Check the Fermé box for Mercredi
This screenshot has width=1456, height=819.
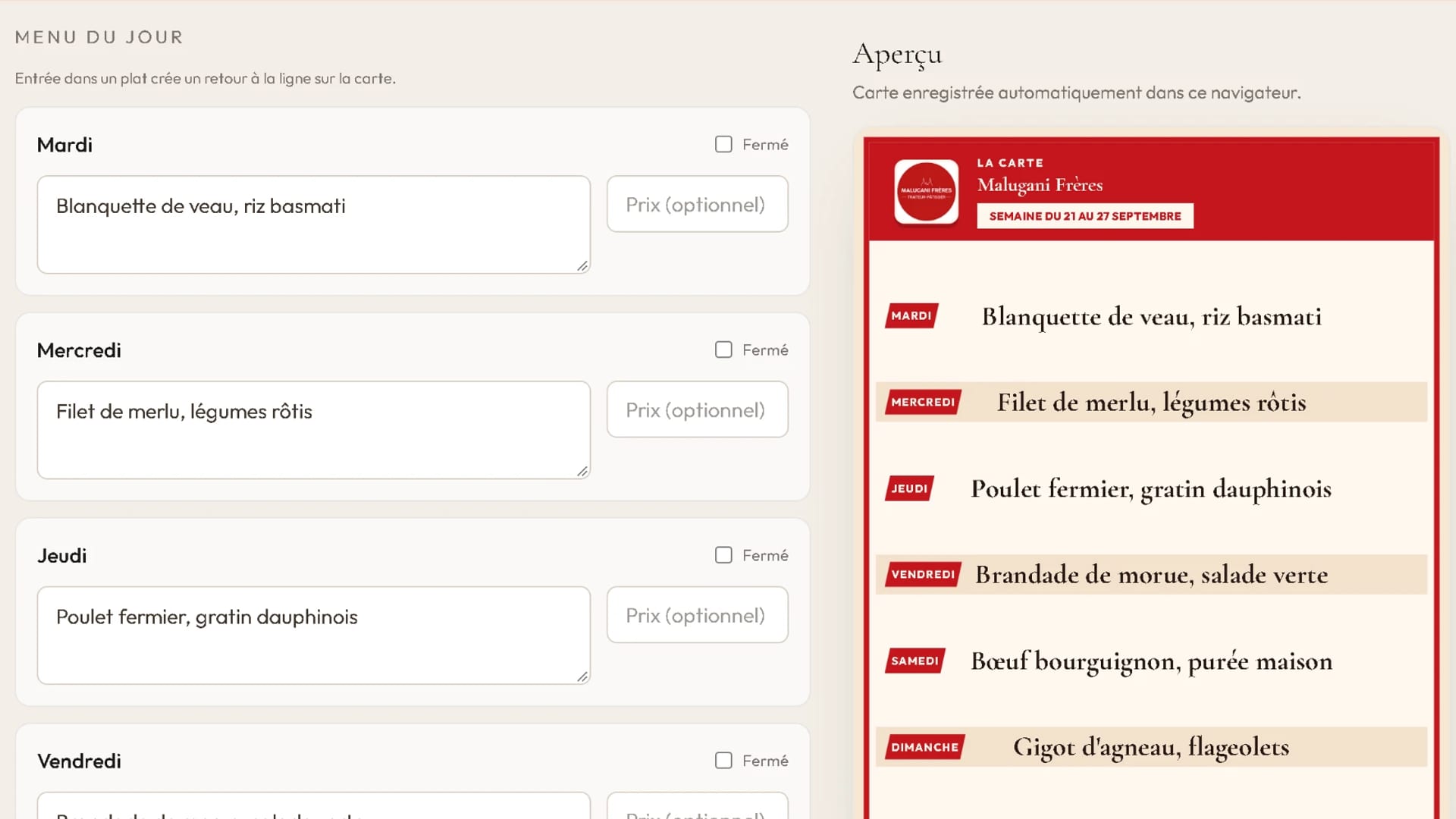723,350
